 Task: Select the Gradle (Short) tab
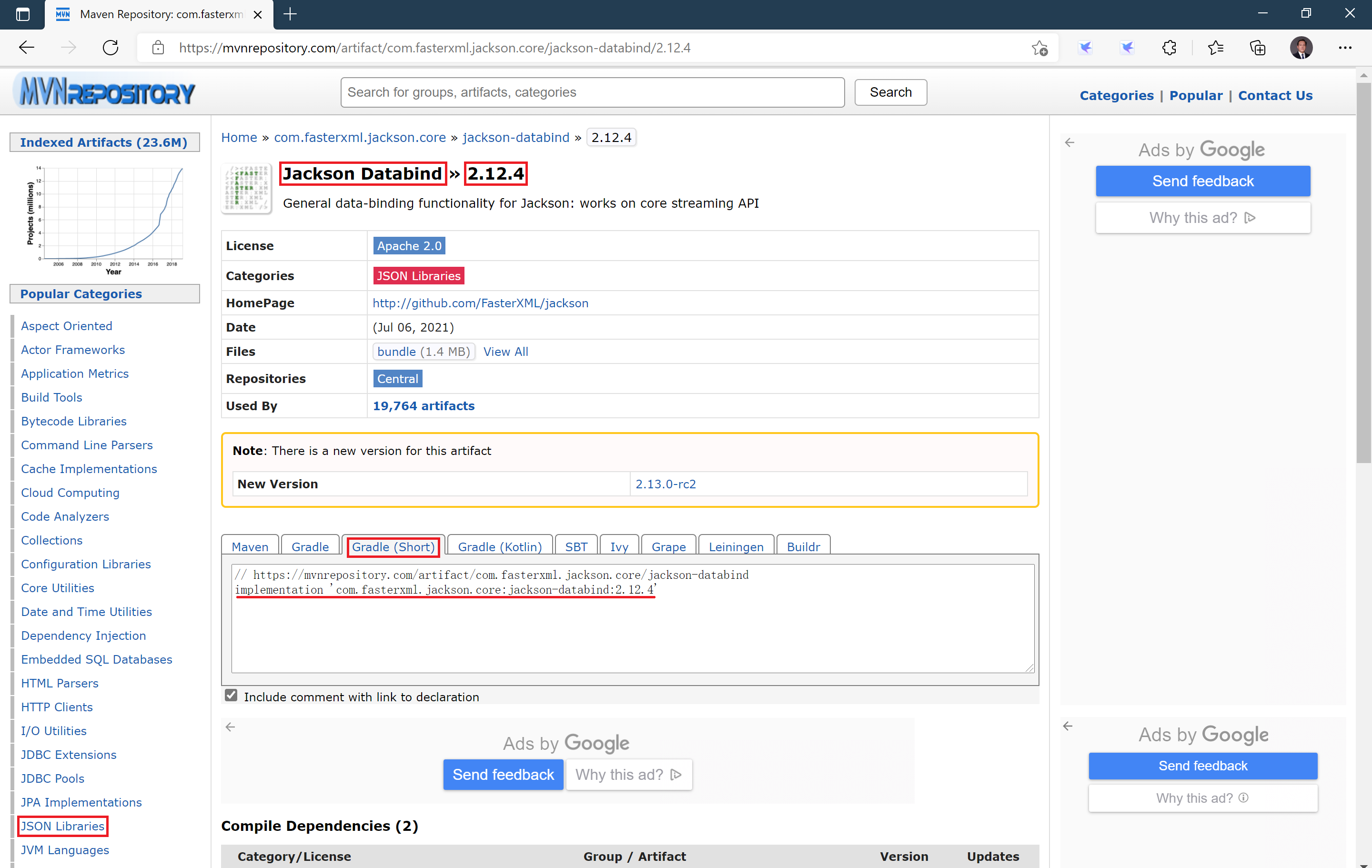pyautogui.click(x=393, y=546)
